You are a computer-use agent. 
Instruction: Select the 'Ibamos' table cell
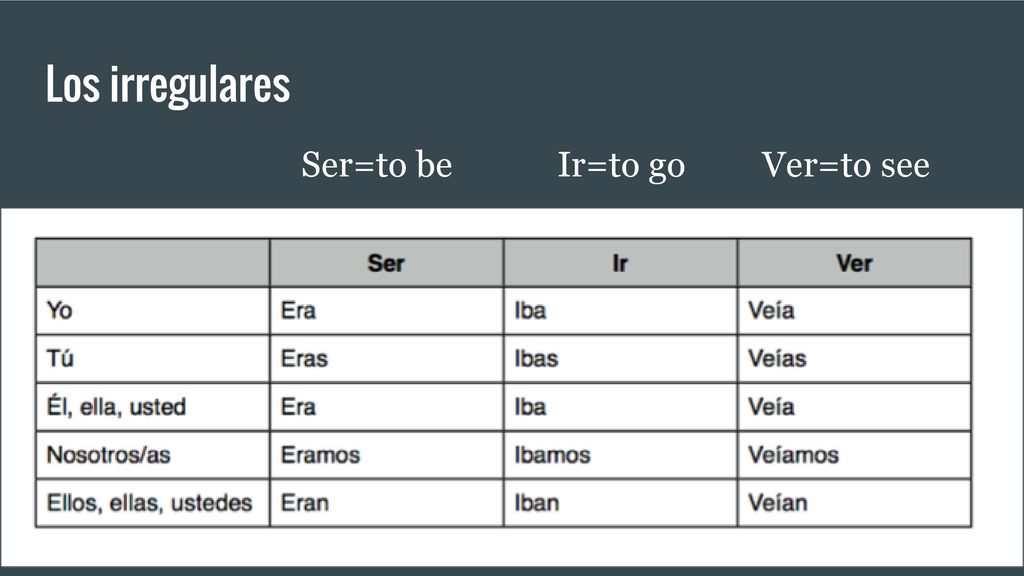pos(620,455)
